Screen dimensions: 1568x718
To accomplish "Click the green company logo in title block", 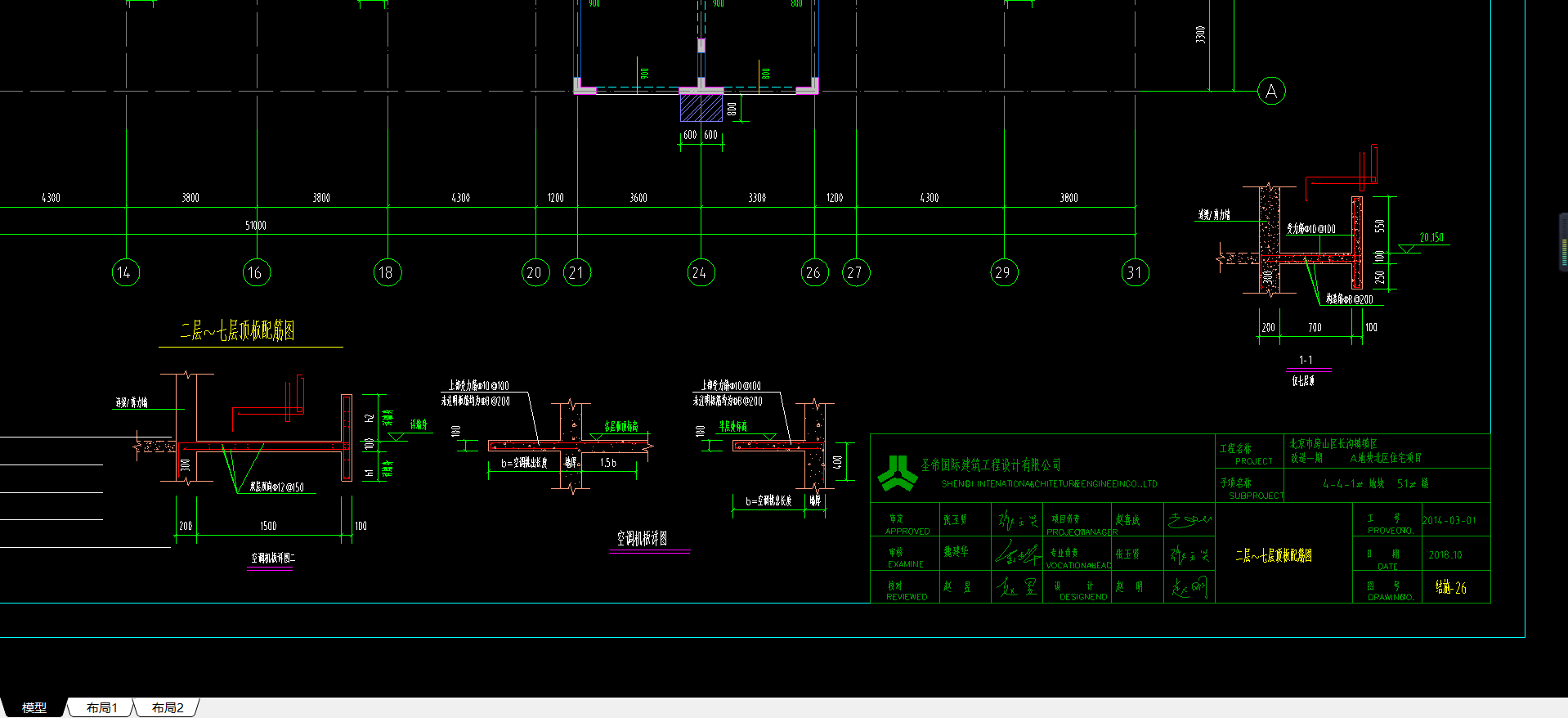I will (897, 473).
